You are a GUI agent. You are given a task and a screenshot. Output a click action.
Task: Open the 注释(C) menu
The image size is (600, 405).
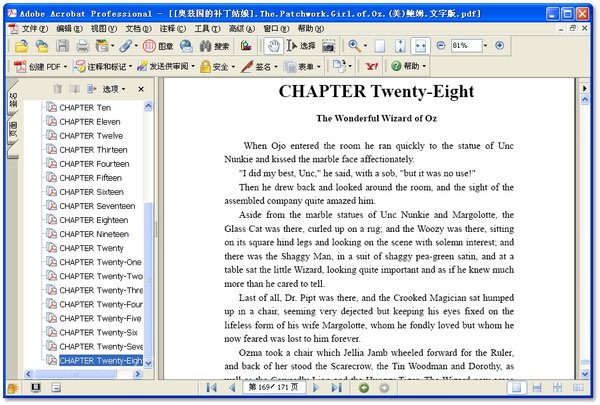[x=173, y=29]
